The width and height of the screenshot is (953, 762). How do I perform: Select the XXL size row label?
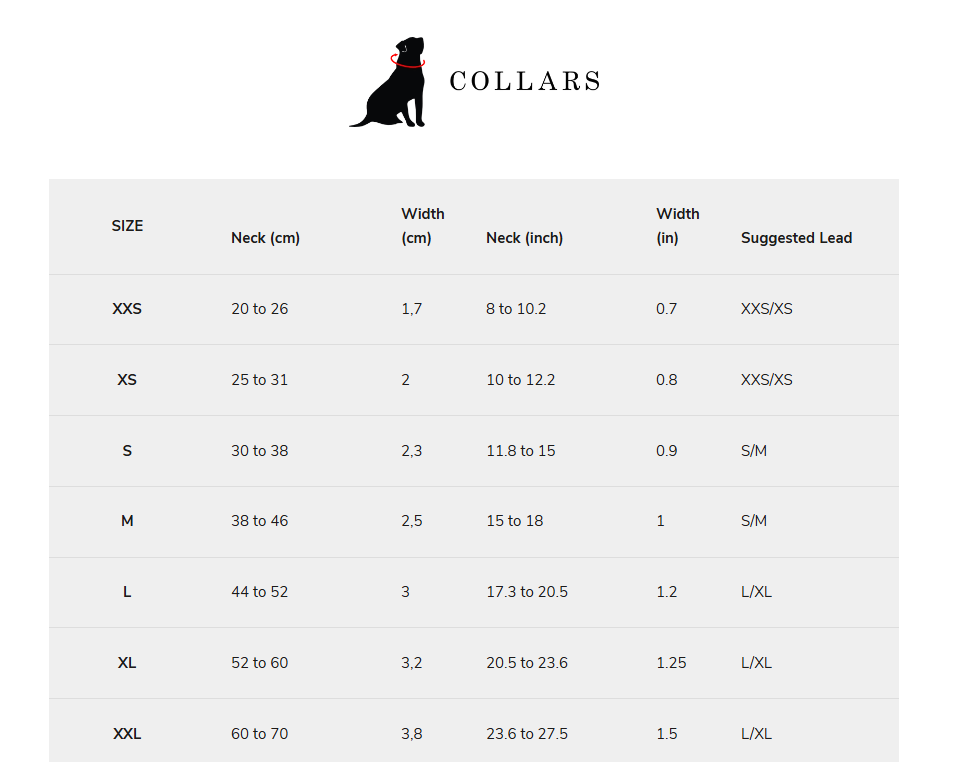(x=127, y=734)
